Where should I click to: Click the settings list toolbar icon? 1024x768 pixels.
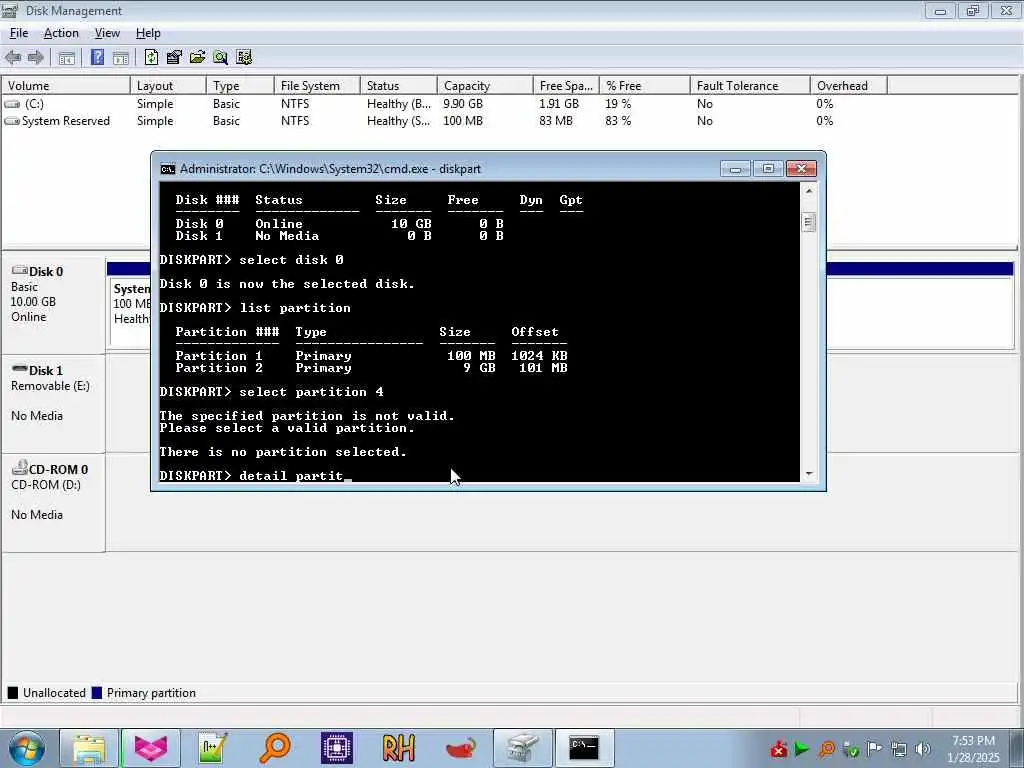click(x=244, y=57)
